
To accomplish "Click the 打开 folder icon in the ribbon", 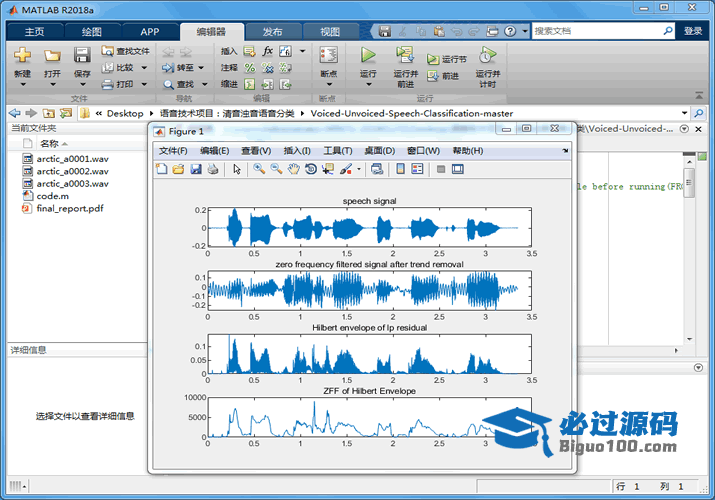I will (x=52, y=56).
